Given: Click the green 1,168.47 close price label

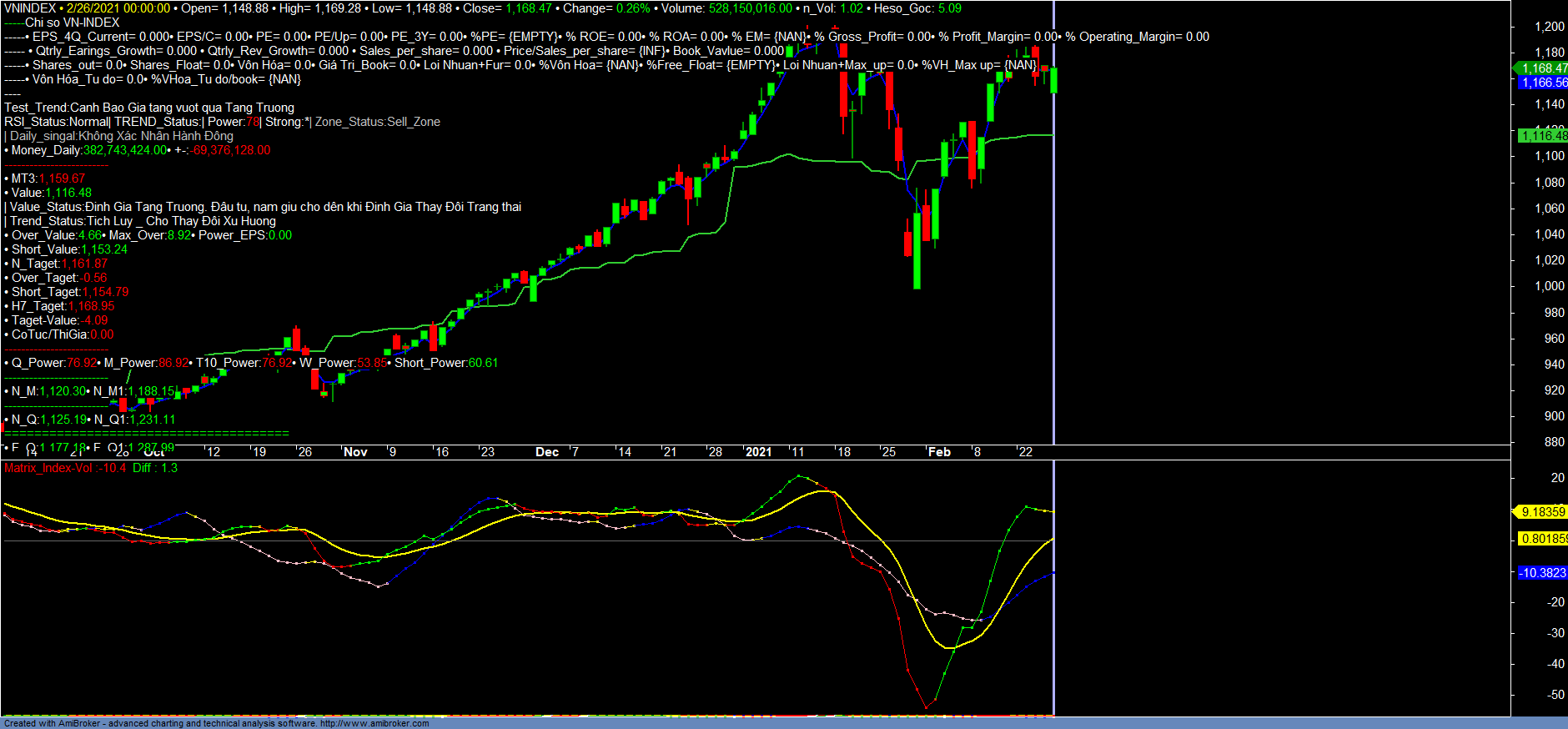Looking at the screenshot, I should pos(1544,68).
